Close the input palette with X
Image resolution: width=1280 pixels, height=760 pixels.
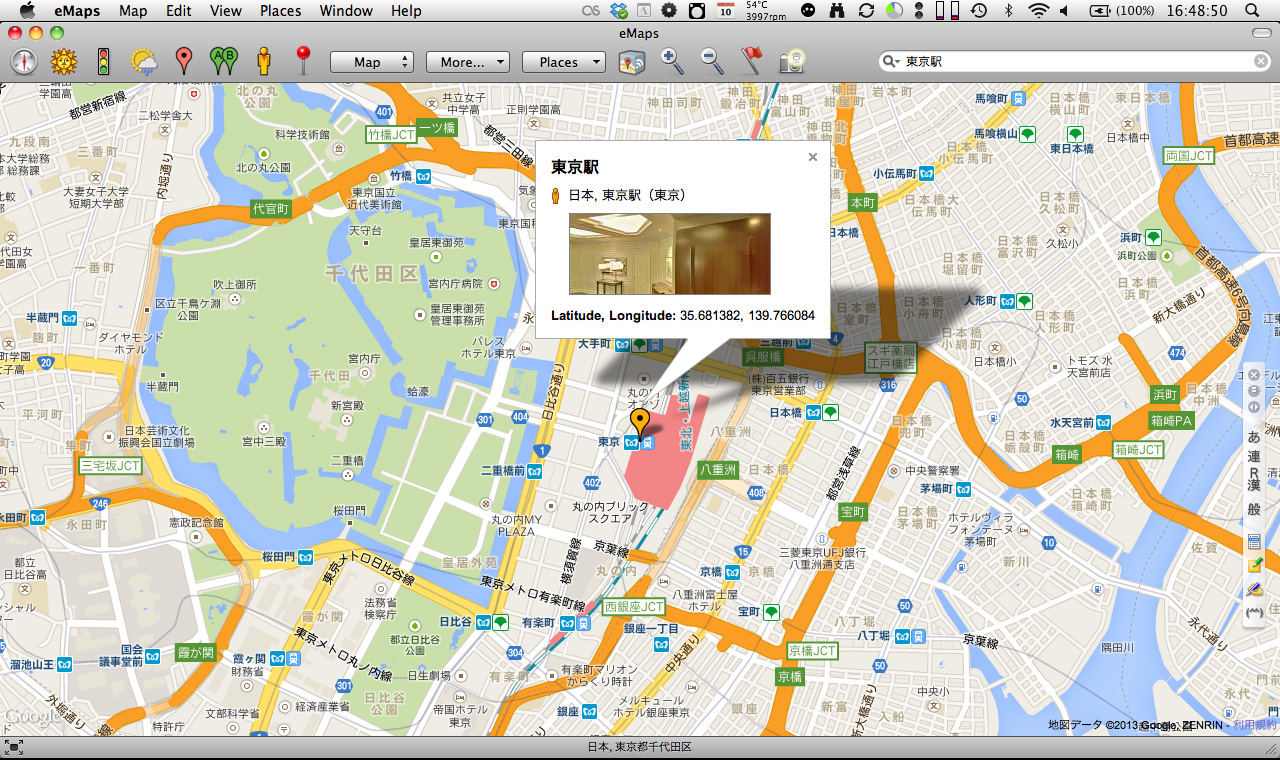pos(1254,375)
